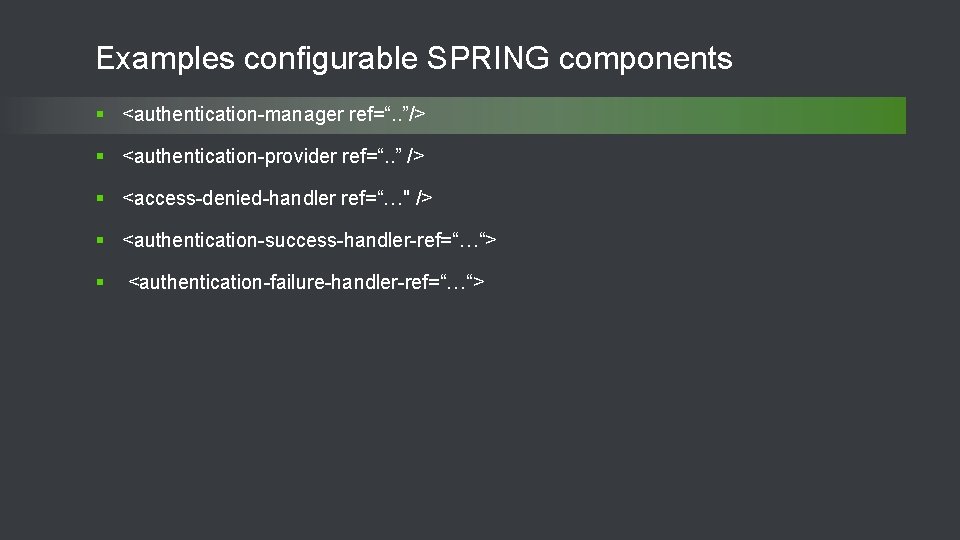Click the closing bracket after authentication-failure-handler-ref value
This screenshot has height=540, width=960.
coord(479,283)
